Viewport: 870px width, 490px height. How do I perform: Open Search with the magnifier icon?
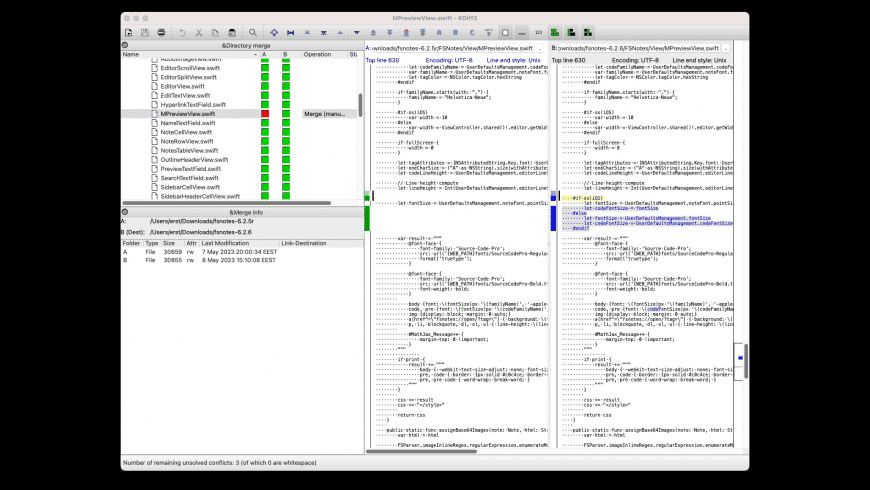252,33
